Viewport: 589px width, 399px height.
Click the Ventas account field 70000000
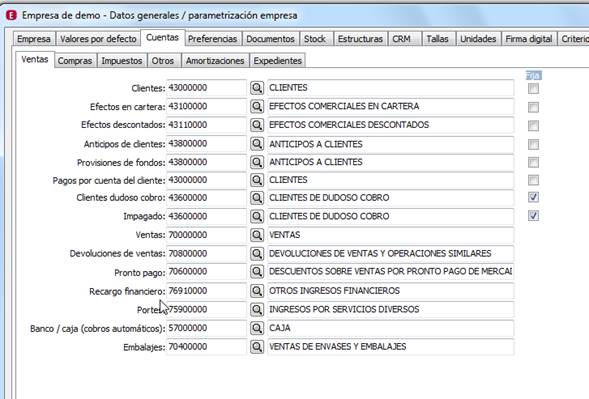coord(206,235)
